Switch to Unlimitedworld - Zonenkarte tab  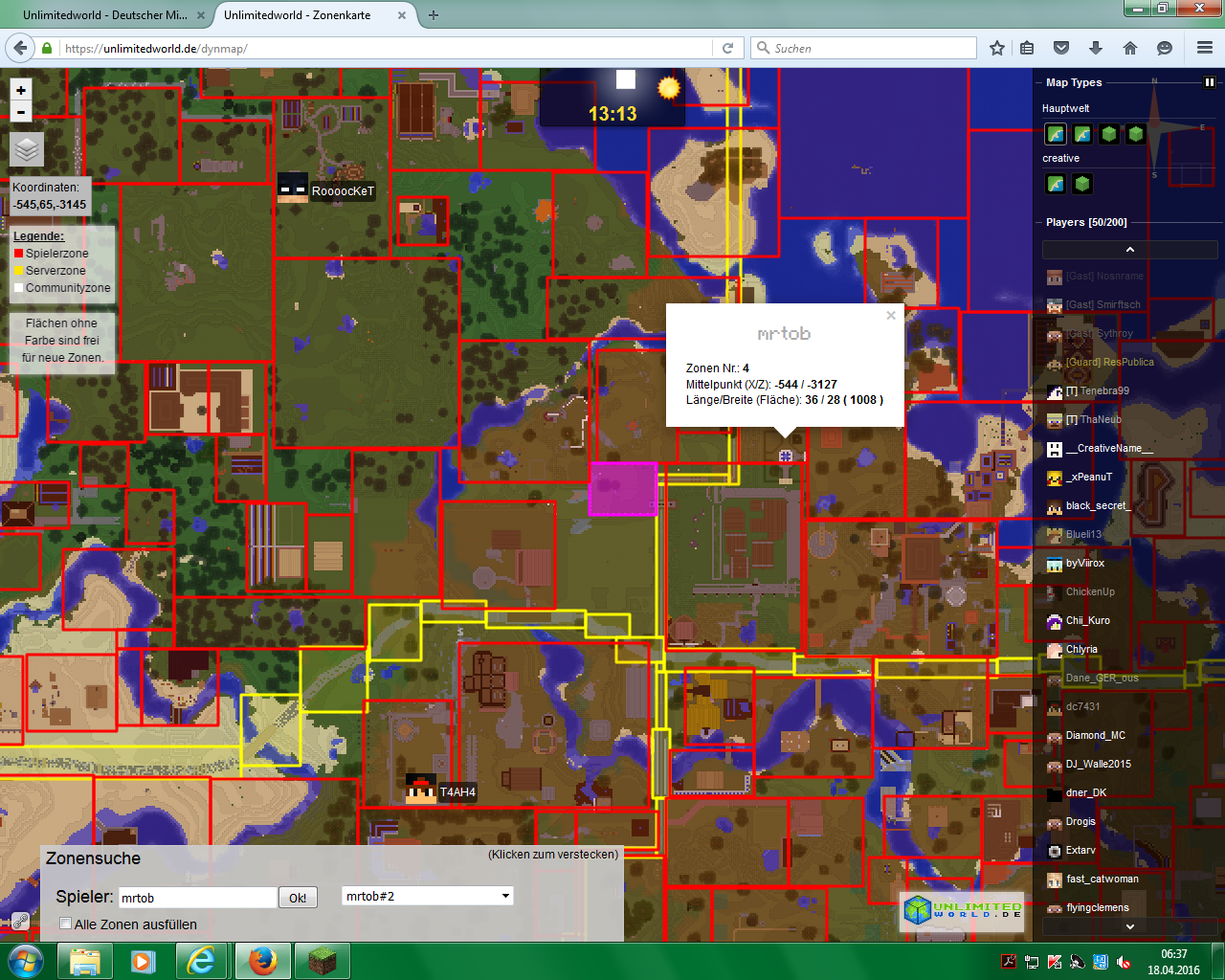[x=298, y=15]
